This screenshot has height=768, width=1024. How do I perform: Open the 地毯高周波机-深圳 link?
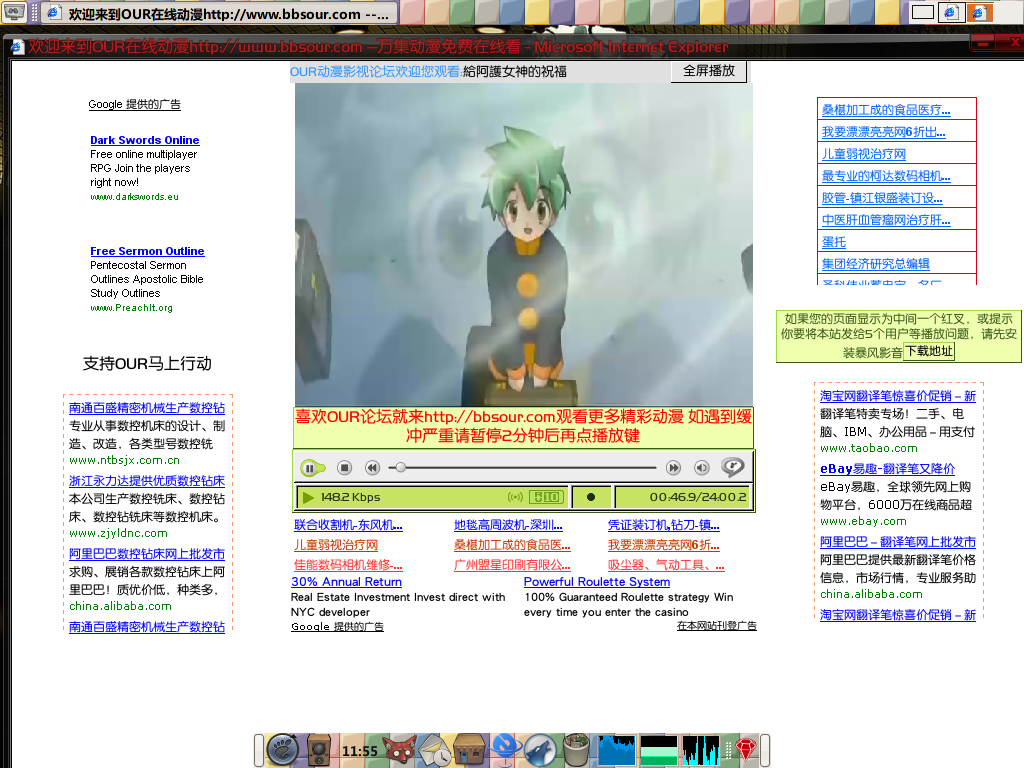[508, 525]
